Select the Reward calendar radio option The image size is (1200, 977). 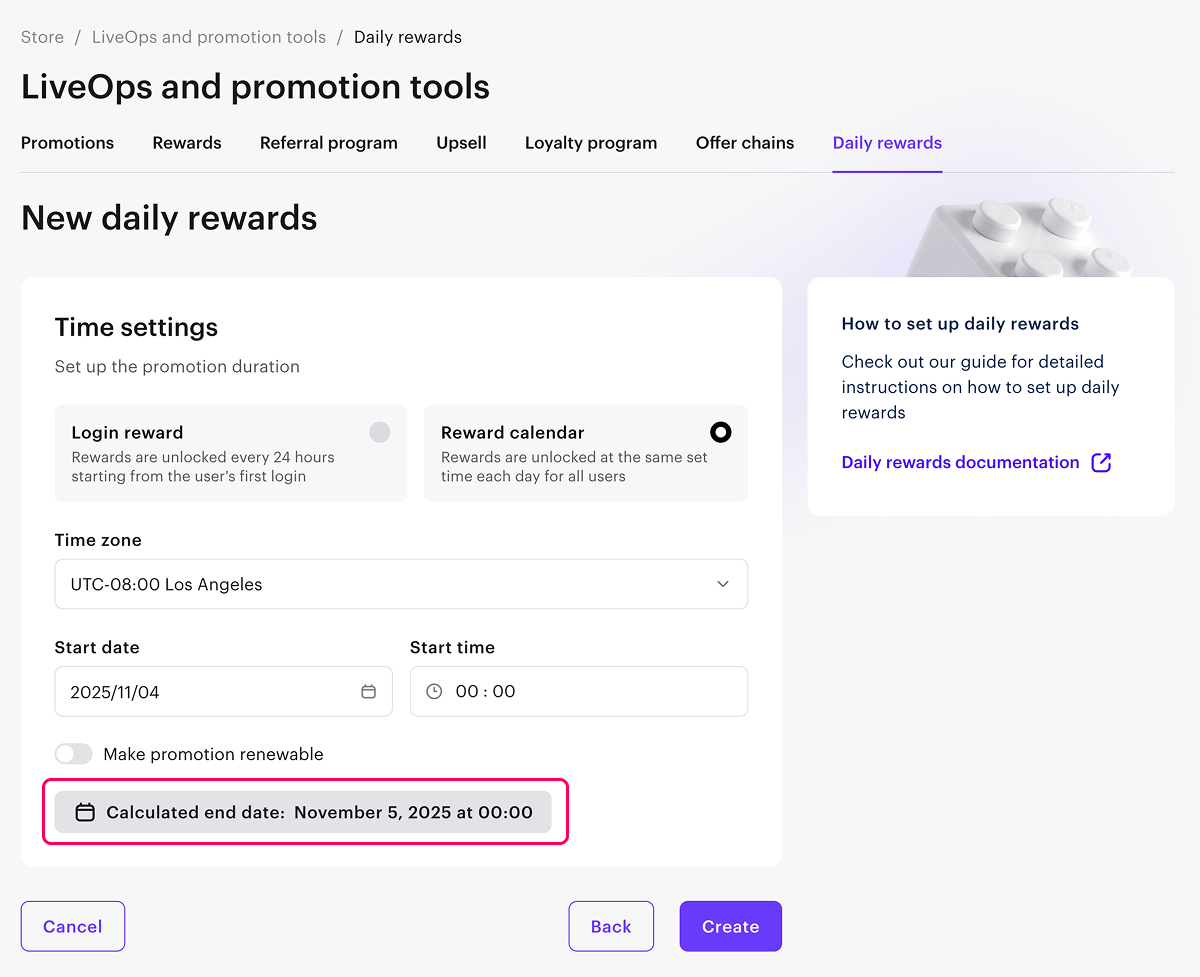pyautogui.click(x=720, y=432)
